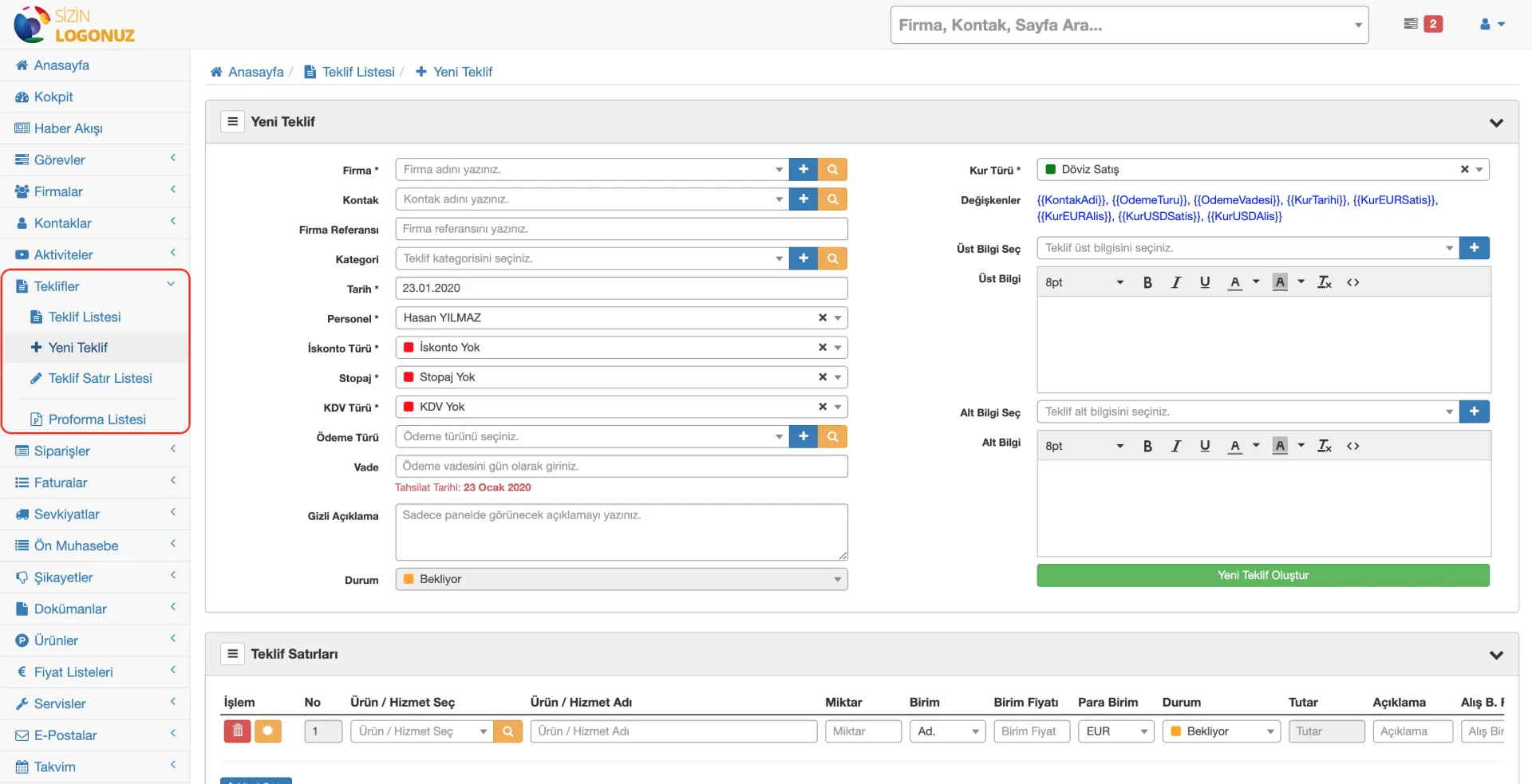Search payment types with Ödeme Türü magnifier

[832, 436]
